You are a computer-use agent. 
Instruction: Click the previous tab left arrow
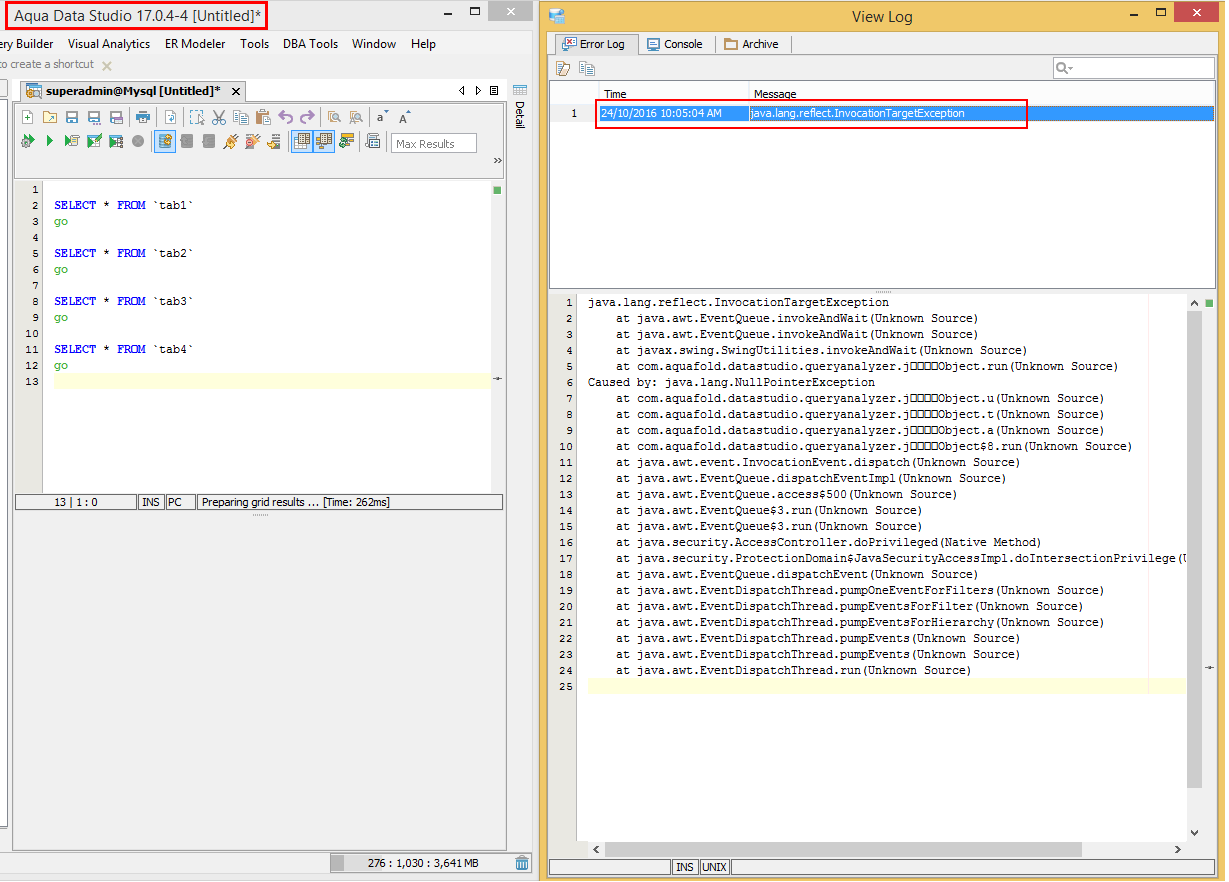tap(462, 91)
